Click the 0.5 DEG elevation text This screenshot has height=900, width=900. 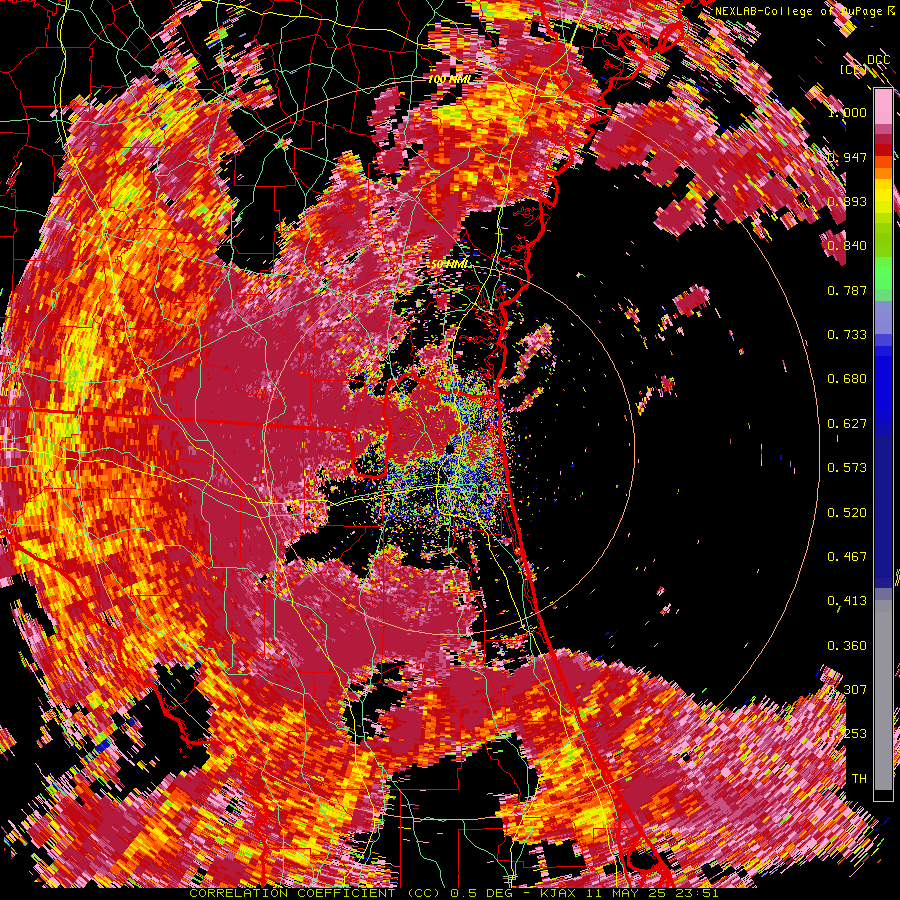click(x=481, y=893)
